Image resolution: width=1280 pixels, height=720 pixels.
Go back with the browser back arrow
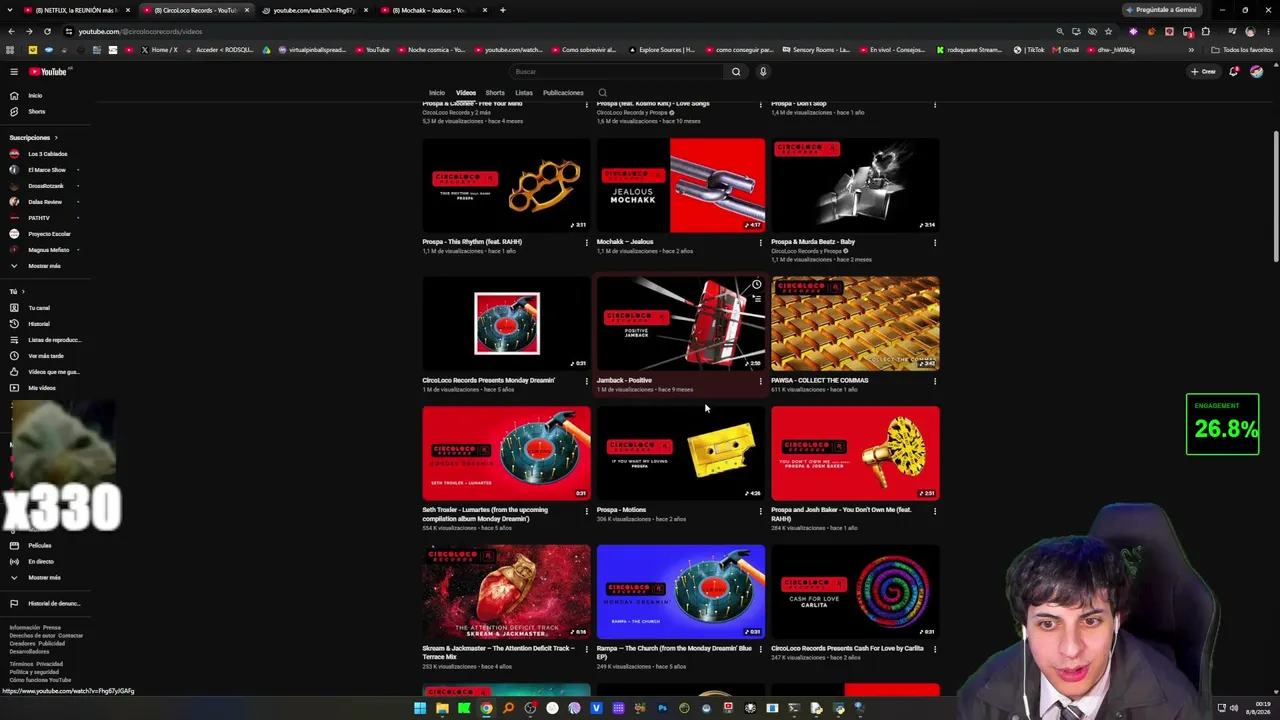click(x=11, y=31)
